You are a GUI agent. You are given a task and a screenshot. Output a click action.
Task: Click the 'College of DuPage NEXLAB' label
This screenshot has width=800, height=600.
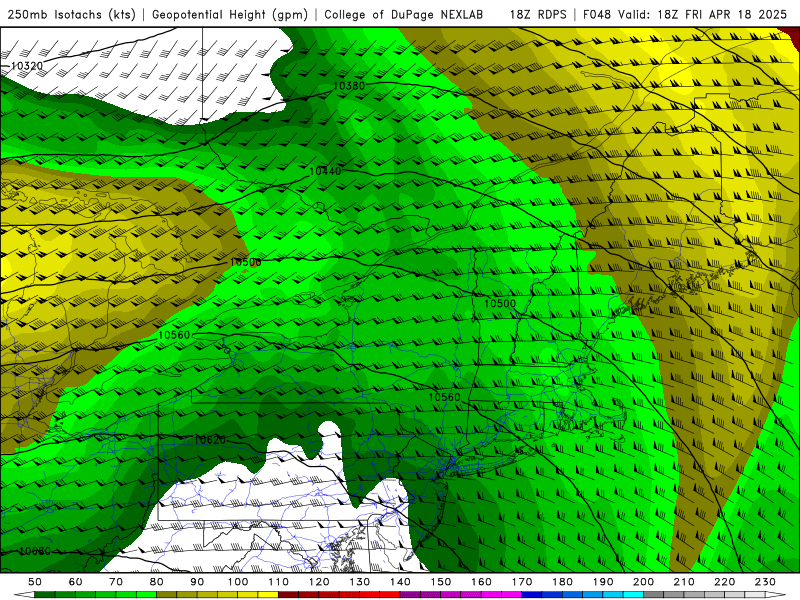click(403, 14)
